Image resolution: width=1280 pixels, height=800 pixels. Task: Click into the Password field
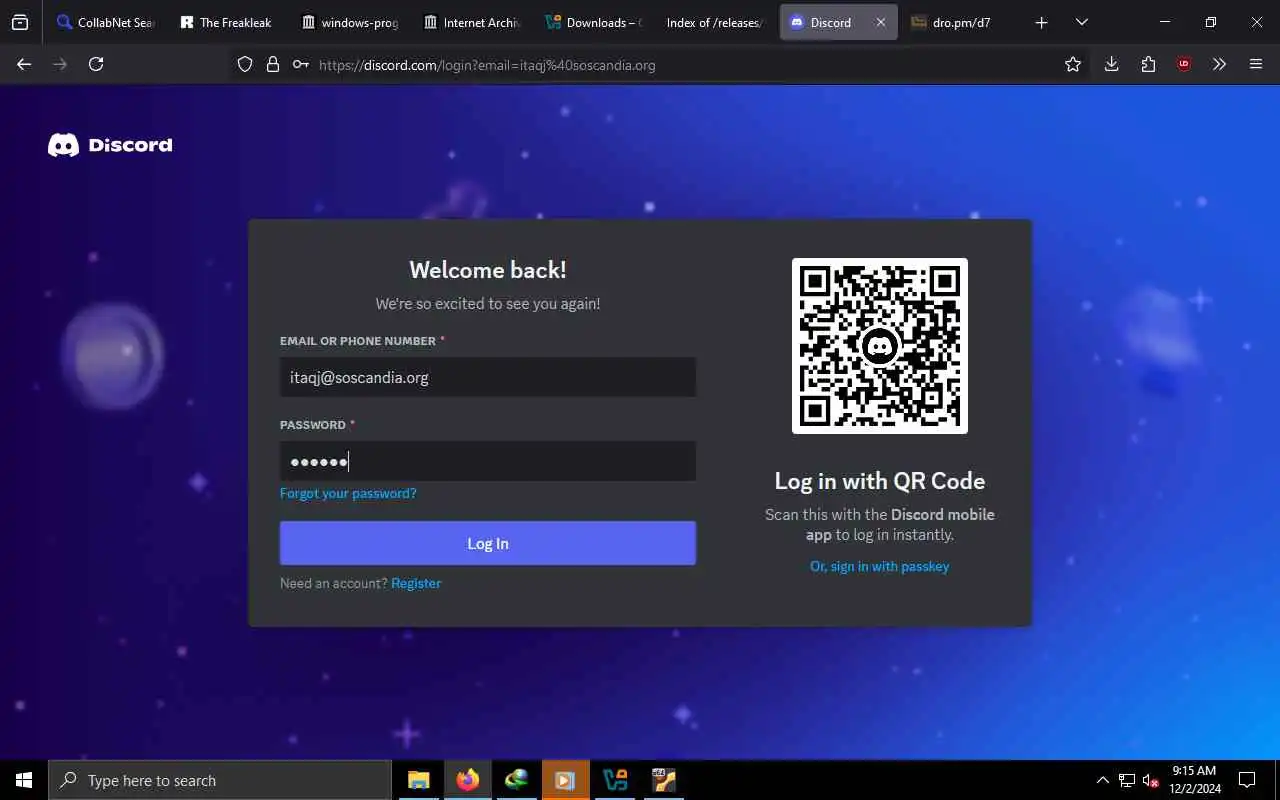point(488,461)
